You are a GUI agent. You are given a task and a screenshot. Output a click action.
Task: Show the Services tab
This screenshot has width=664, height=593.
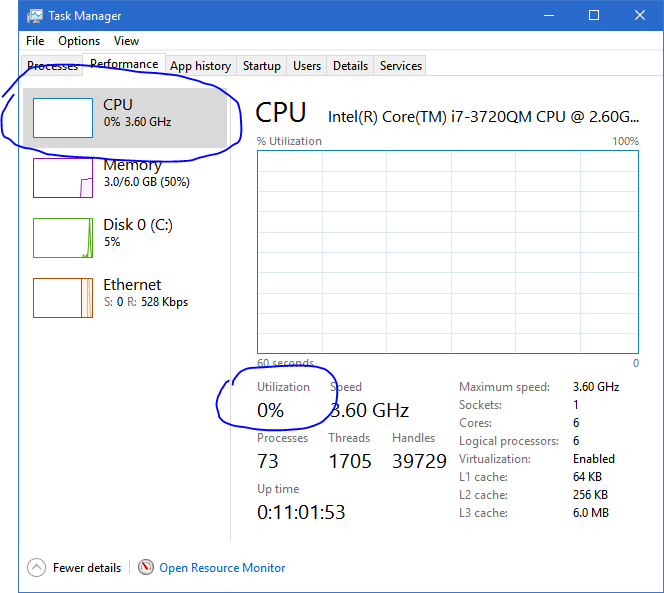400,66
